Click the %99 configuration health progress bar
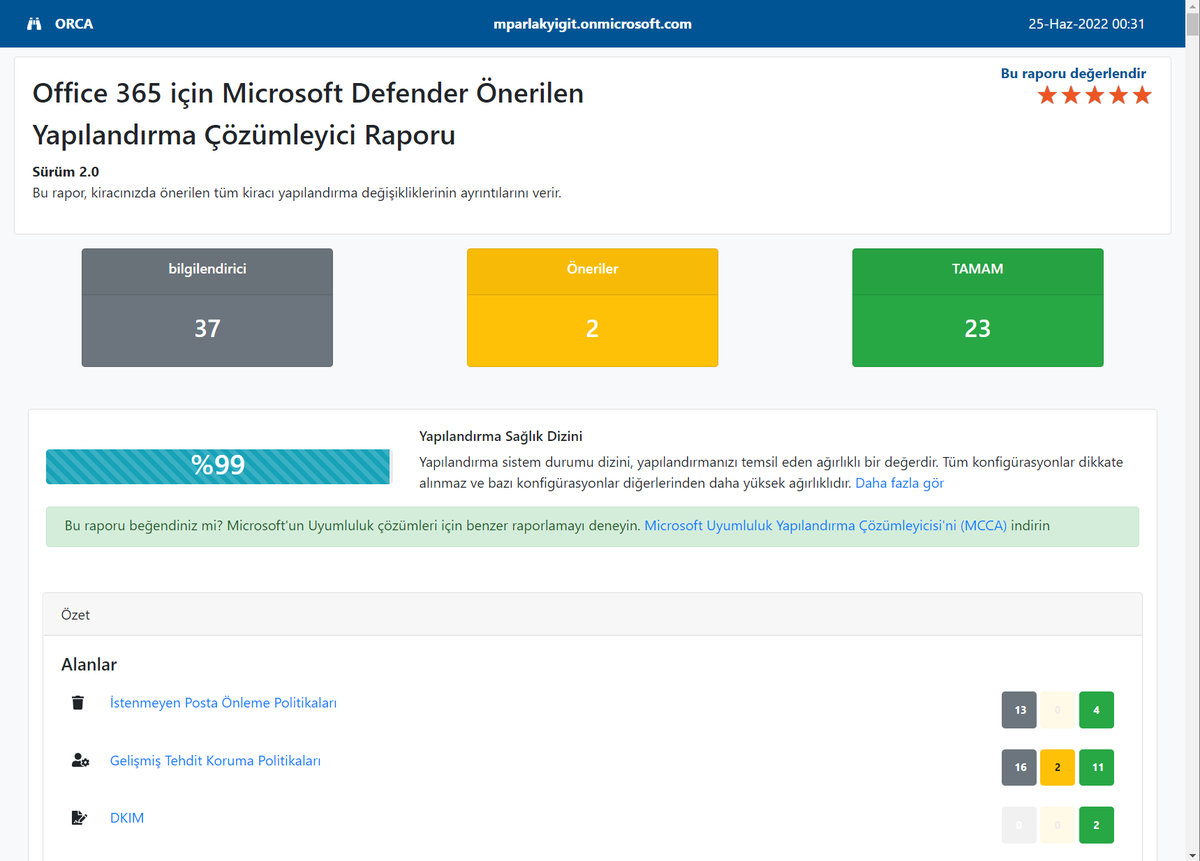The width and height of the screenshot is (1200, 861). click(218, 466)
